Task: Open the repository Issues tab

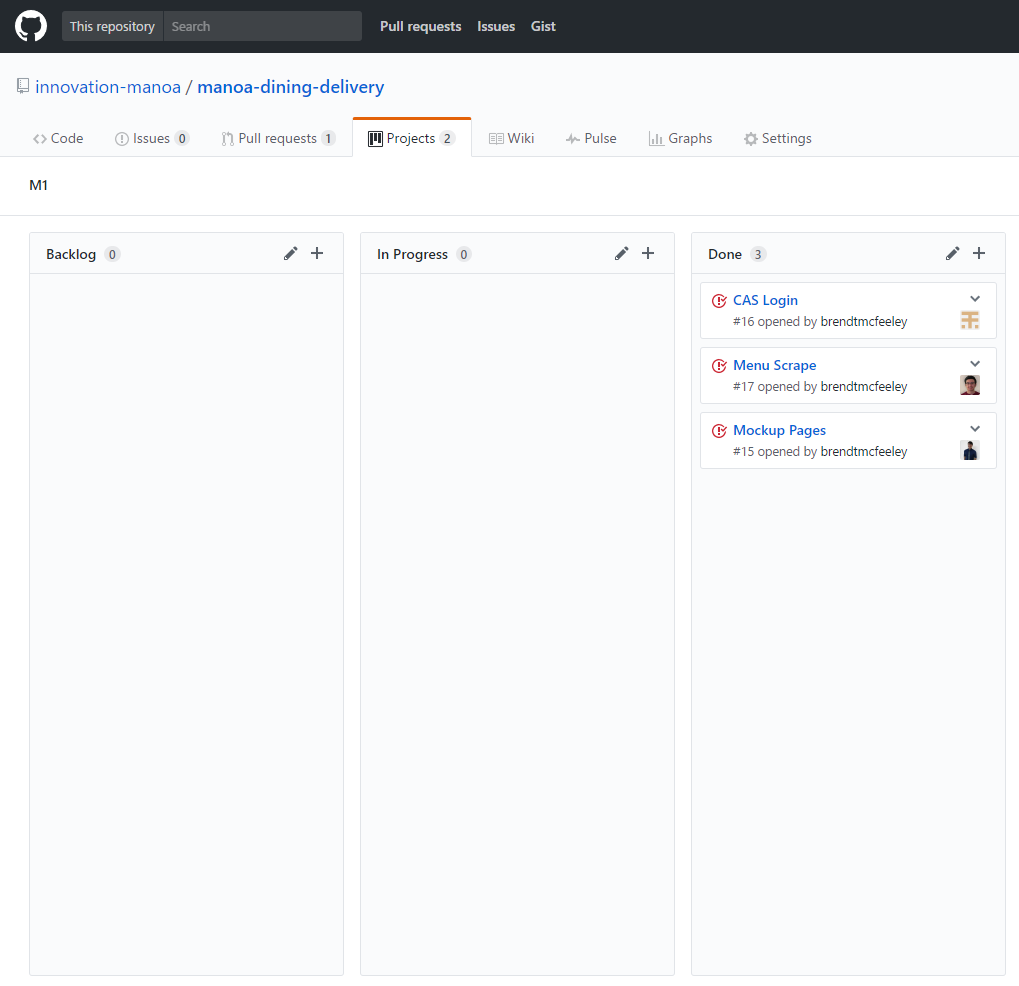Action: [151, 138]
